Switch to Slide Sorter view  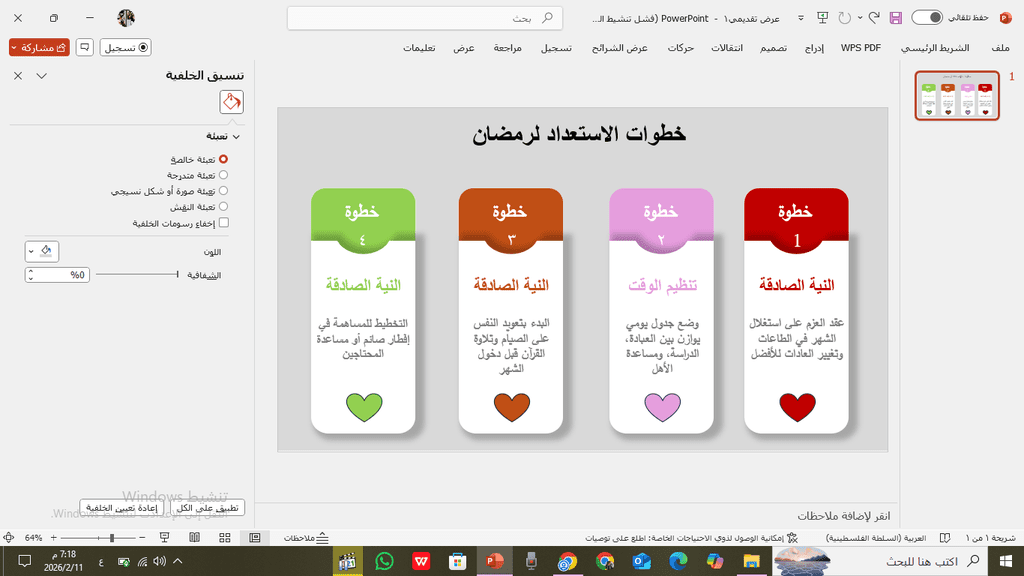pos(225,537)
